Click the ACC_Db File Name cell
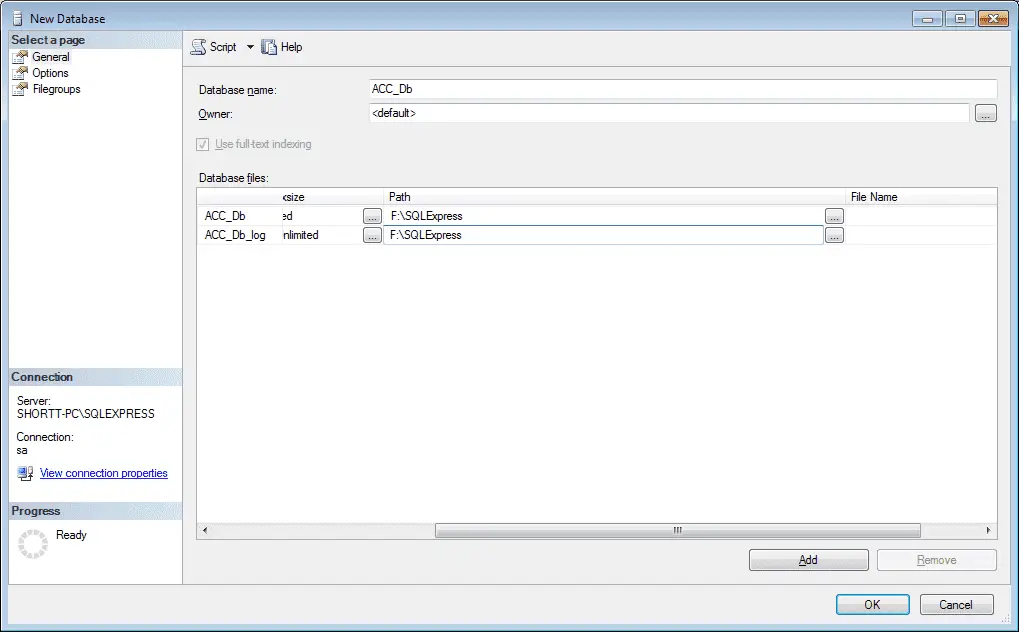Image resolution: width=1019 pixels, height=632 pixels. click(x=921, y=216)
